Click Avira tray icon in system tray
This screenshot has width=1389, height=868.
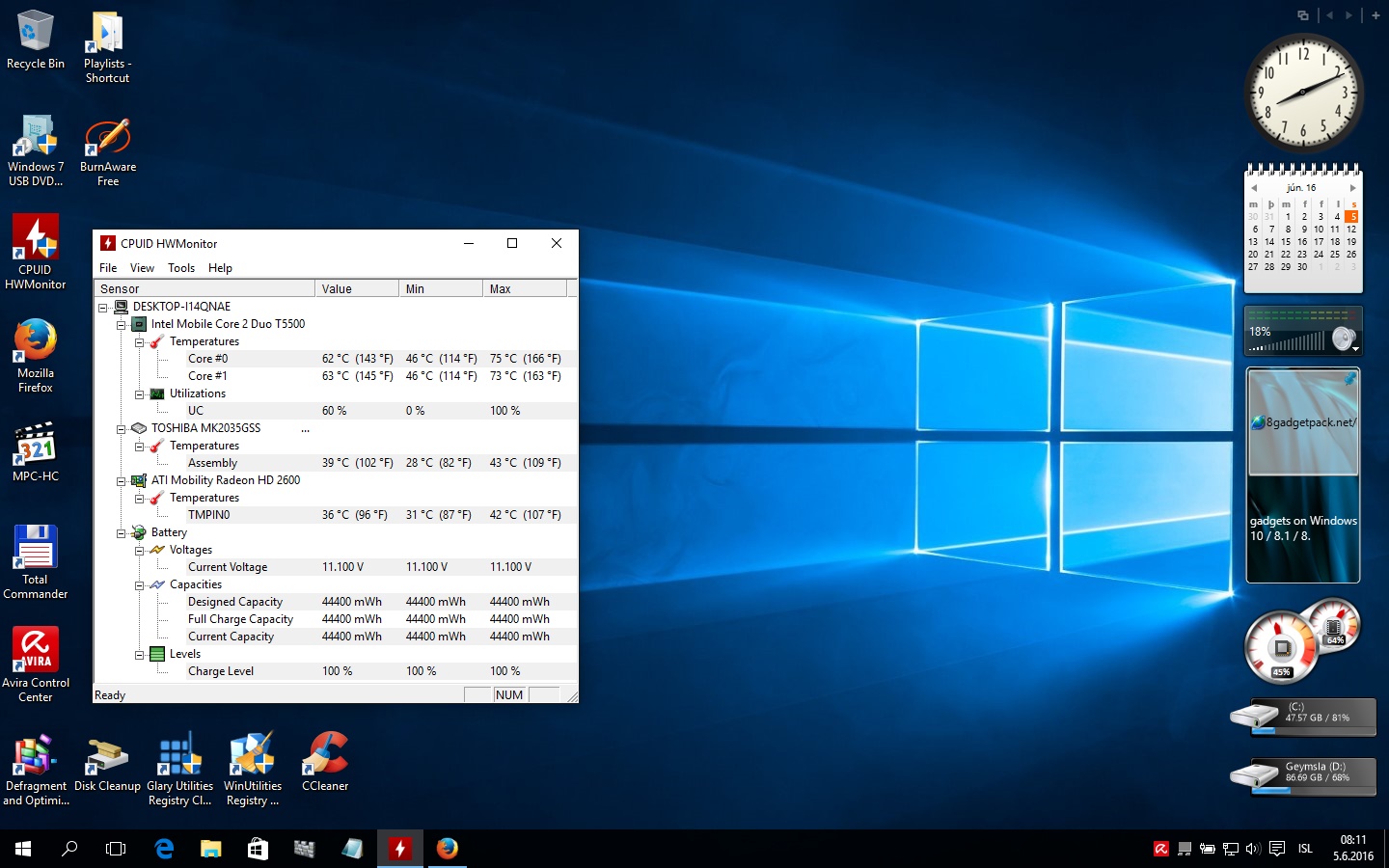pyautogui.click(x=1161, y=849)
